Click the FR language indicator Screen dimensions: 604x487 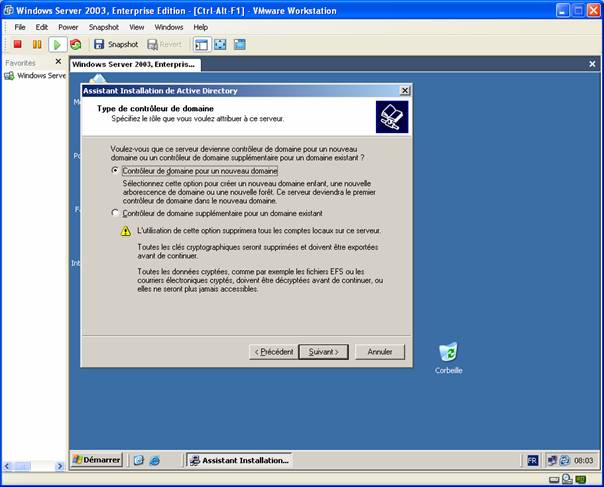tap(532, 460)
